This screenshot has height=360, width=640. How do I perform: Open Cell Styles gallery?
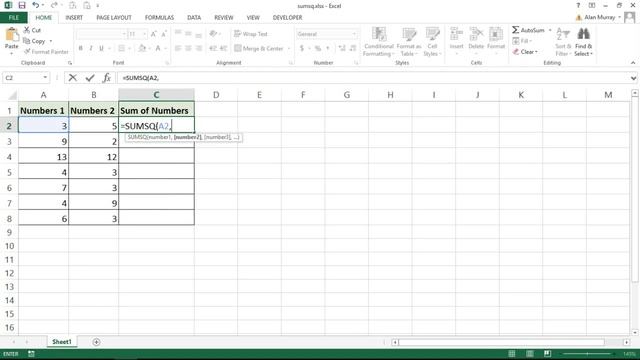point(432,42)
